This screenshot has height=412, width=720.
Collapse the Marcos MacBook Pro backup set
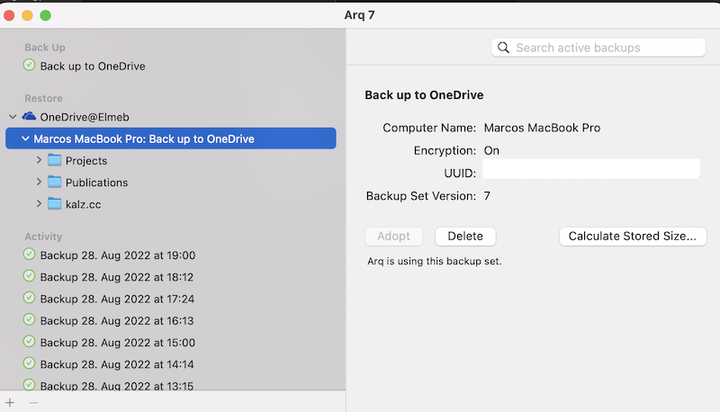[x=25, y=138]
